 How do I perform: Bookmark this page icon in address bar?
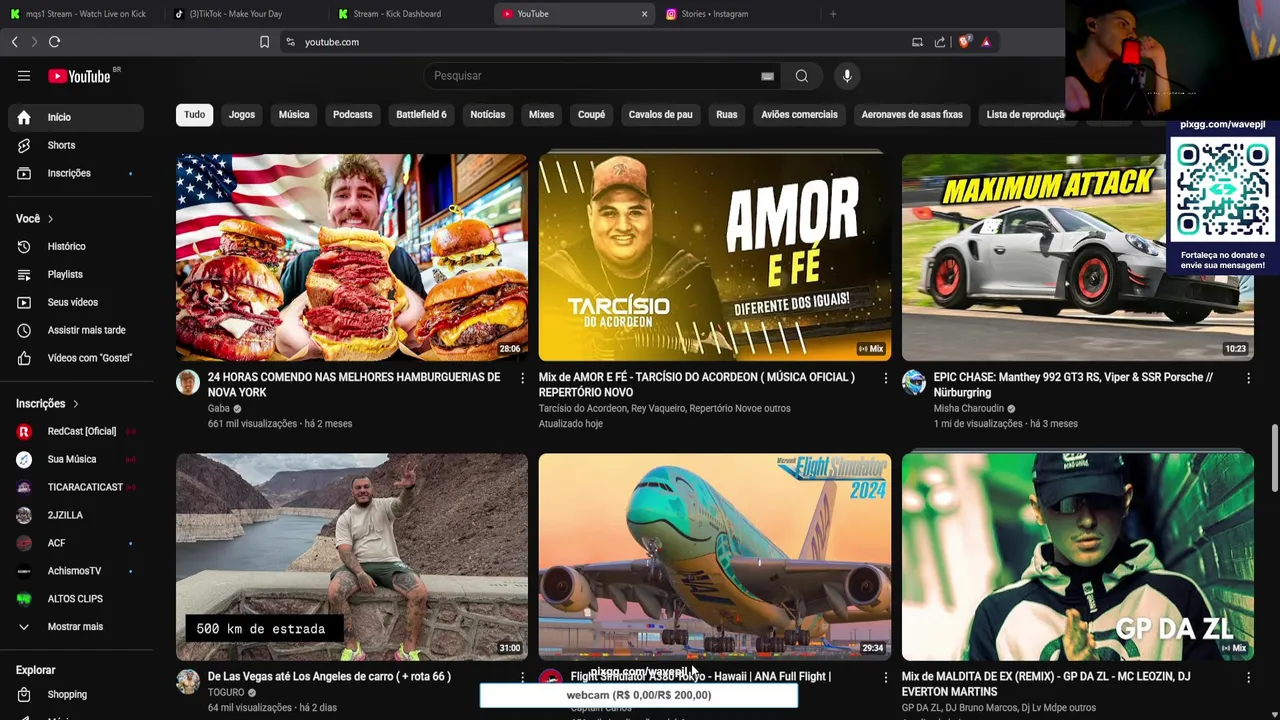[x=264, y=42]
